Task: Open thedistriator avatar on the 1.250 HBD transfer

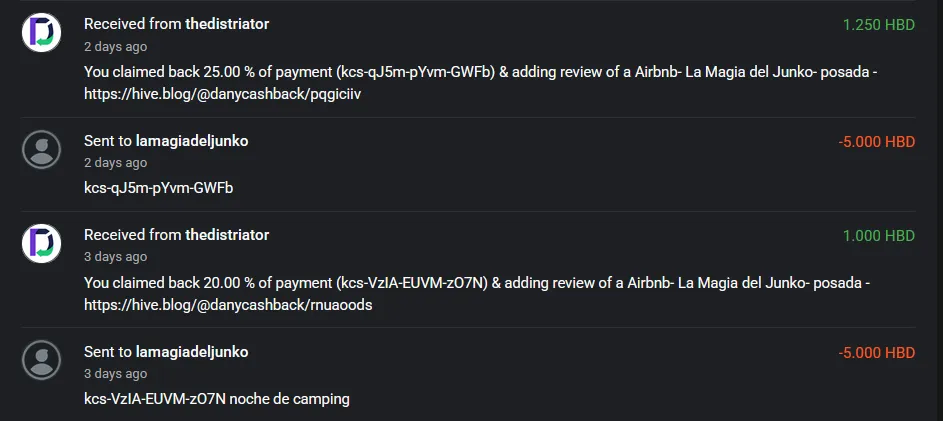Action: click(x=41, y=32)
